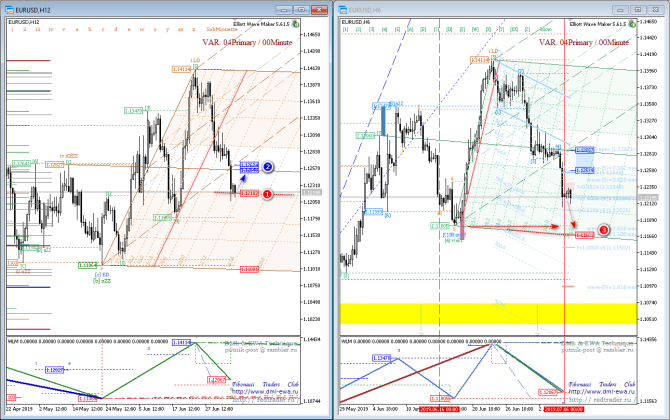Screen dimensions: 670x420
Task: Select wave label d in H12 chart
Action: (x=115, y=29)
